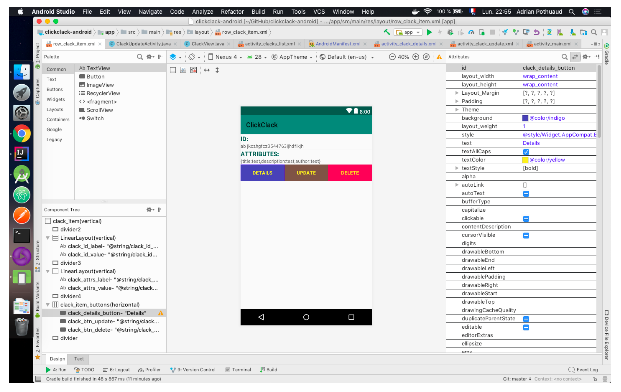
Task: Open the Nexus 4 device dropdown
Action: click(225, 57)
